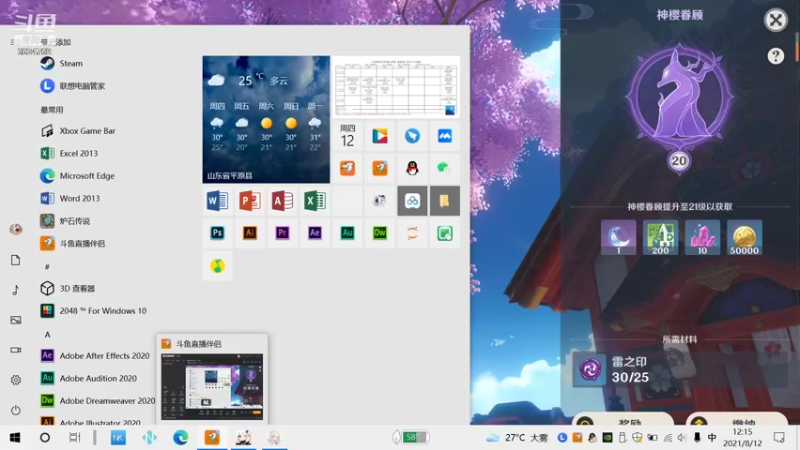Screen dimensions: 800x450
Task: Click the 斗鱼直播伴侣 taskbar preview thumbnail
Action: 212,387
